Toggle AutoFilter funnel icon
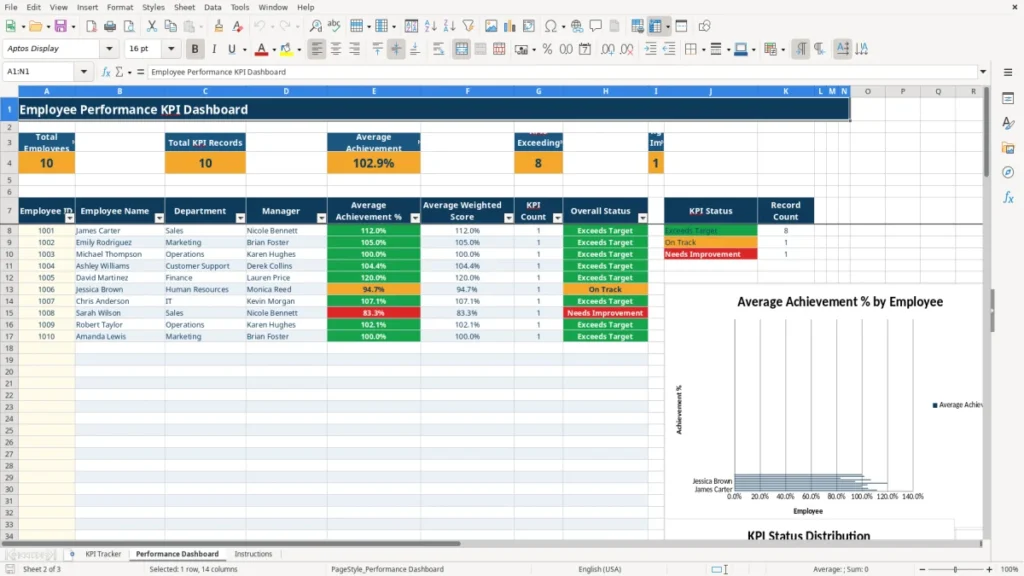The image size is (1024, 576). (468, 26)
